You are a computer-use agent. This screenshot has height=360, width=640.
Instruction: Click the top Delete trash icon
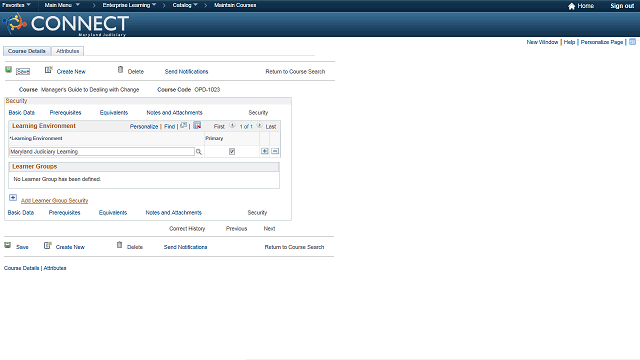[120, 70]
